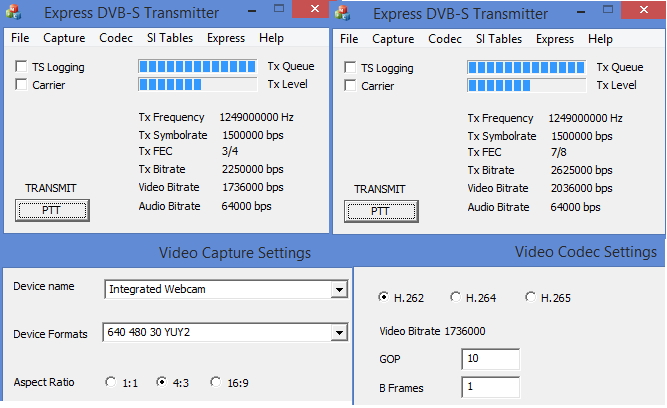Click Tx Queue progress bar in left window
667x408 pixels.
(x=197, y=66)
